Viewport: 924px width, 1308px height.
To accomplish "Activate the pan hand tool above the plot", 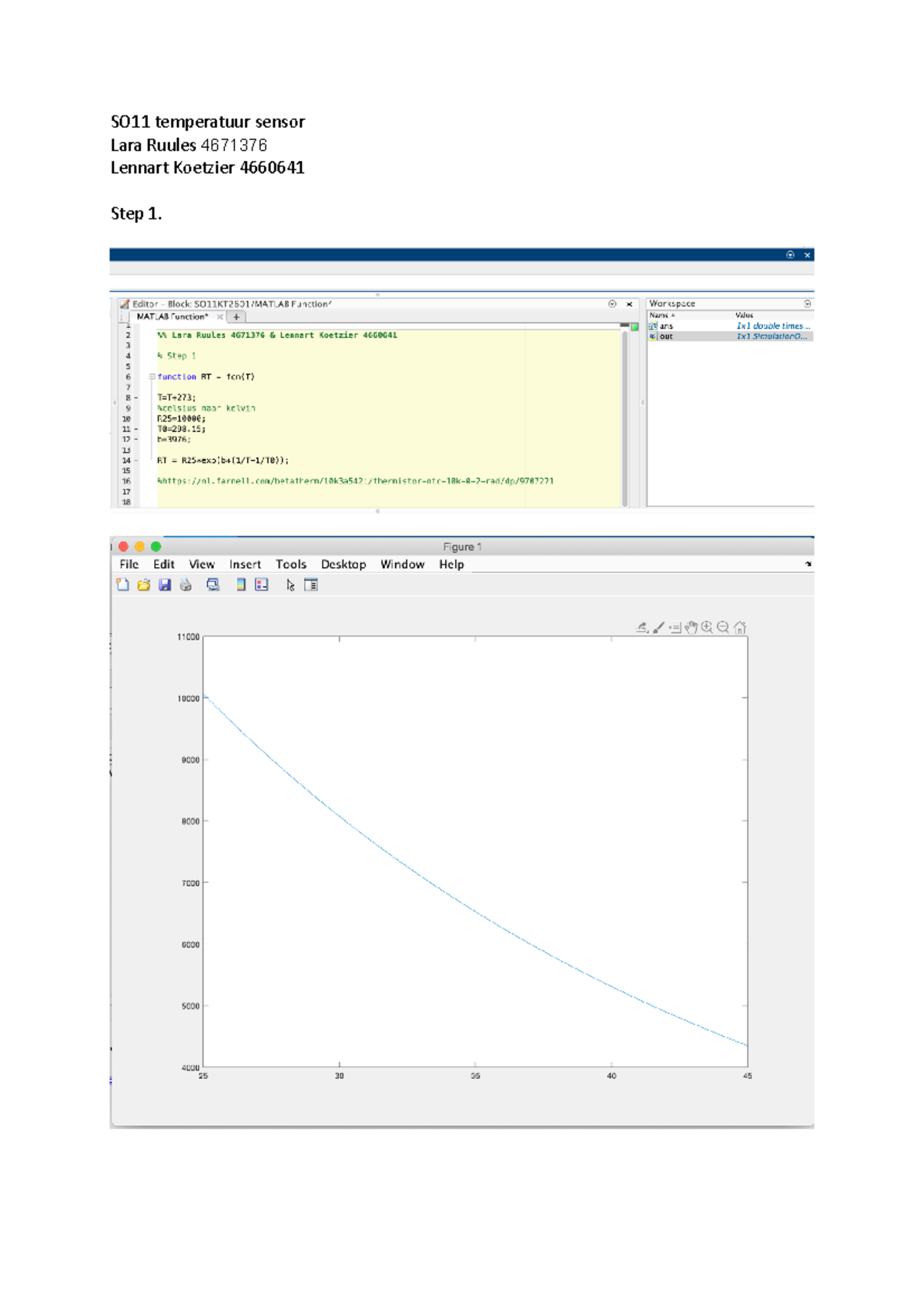I will pyautogui.click(x=691, y=628).
